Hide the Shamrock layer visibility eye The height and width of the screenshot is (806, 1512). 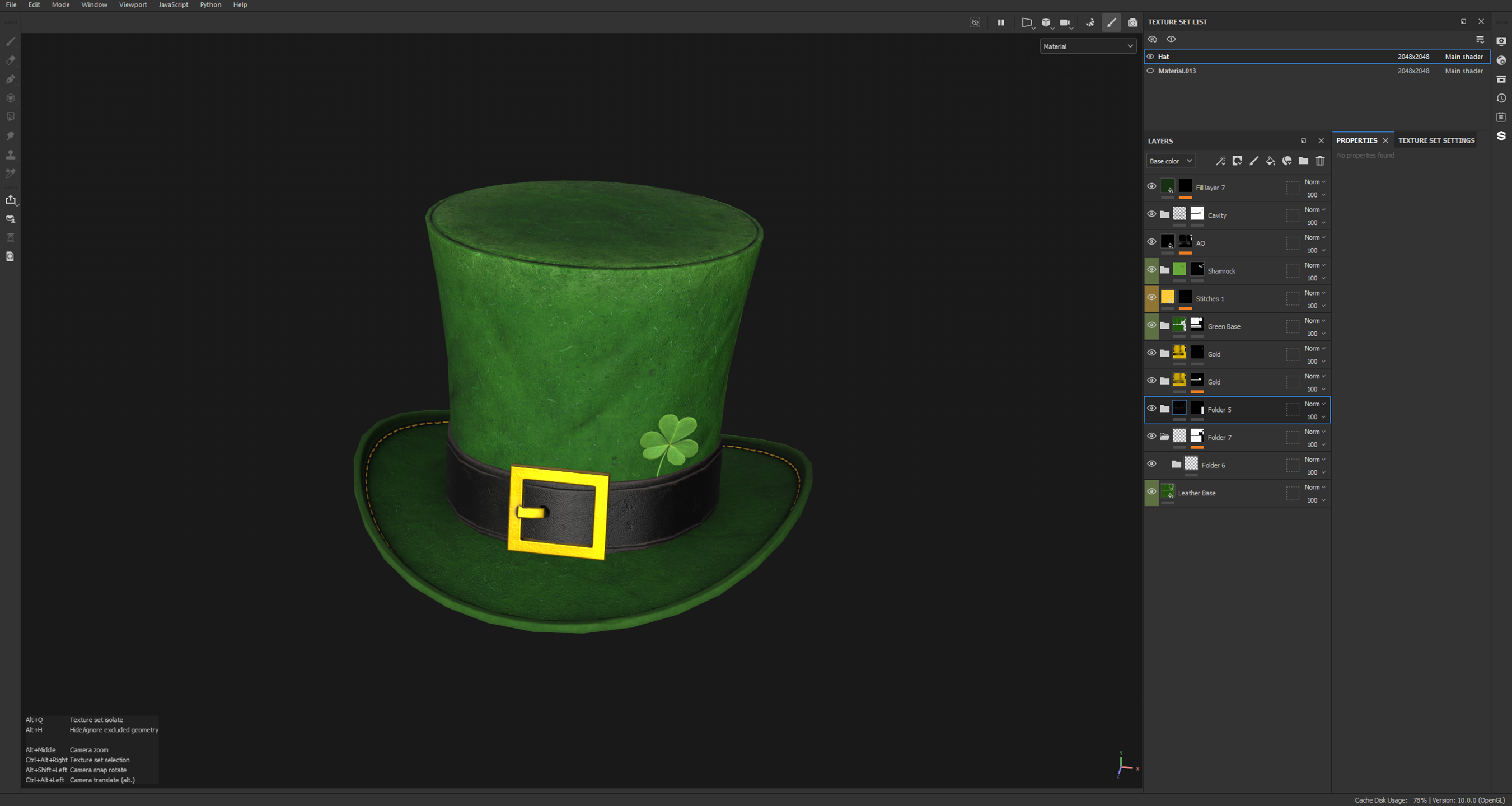click(x=1151, y=270)
